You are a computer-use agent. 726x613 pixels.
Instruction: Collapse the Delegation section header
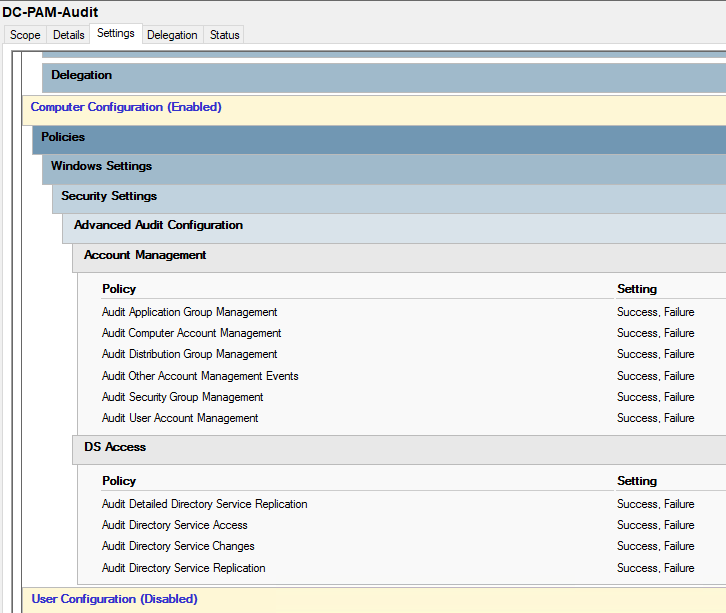[x=82, y=76]
